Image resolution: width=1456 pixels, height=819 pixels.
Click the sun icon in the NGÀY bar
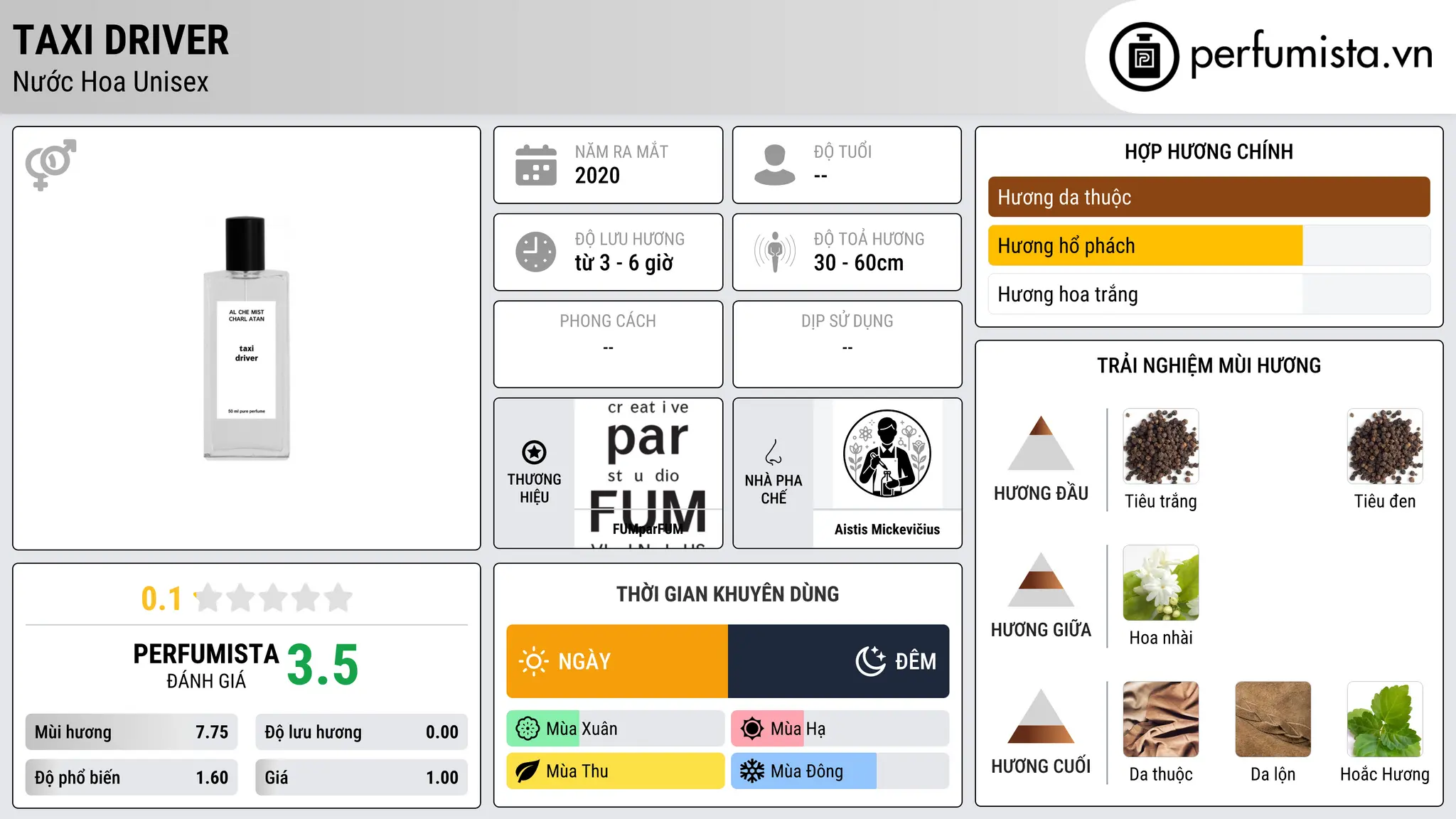click(x=534, y=661)
